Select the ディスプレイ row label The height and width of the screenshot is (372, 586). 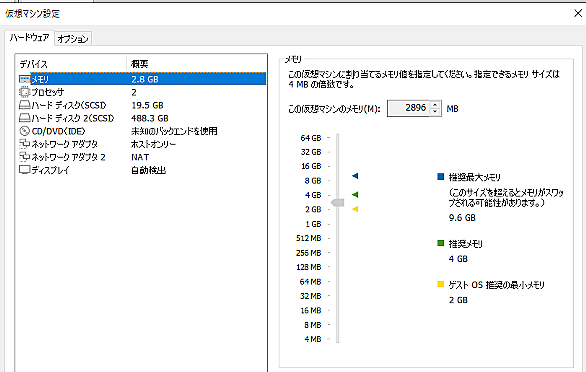[x=50, y=170]
